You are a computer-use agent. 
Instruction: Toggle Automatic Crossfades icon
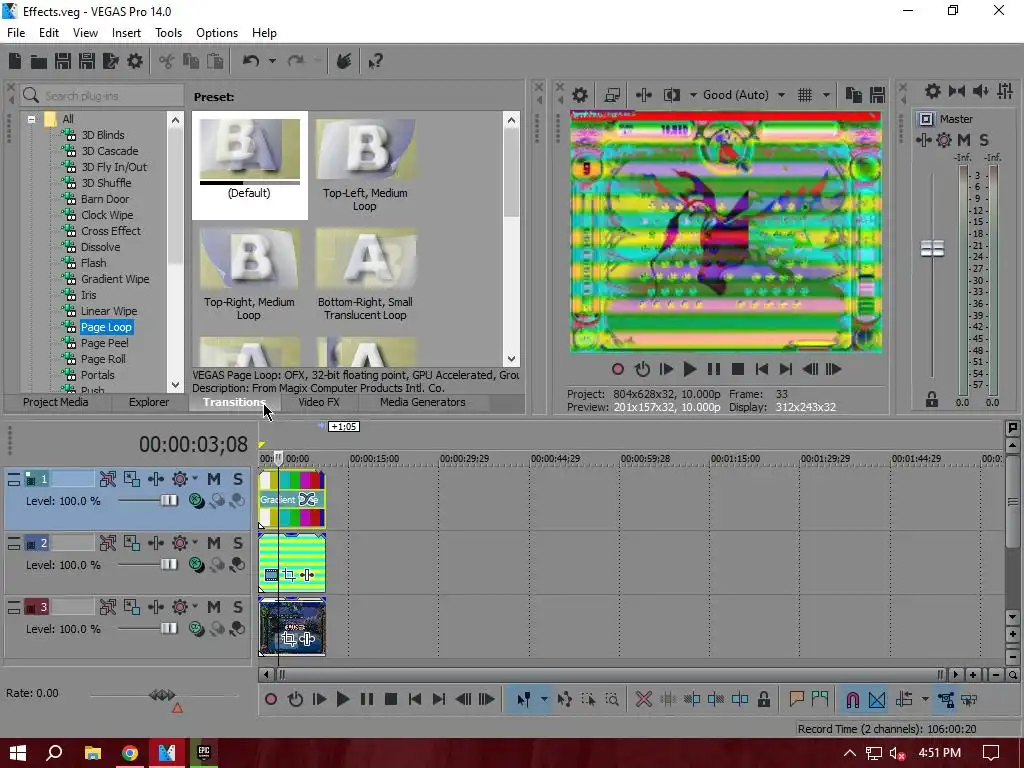coord(877,699)
